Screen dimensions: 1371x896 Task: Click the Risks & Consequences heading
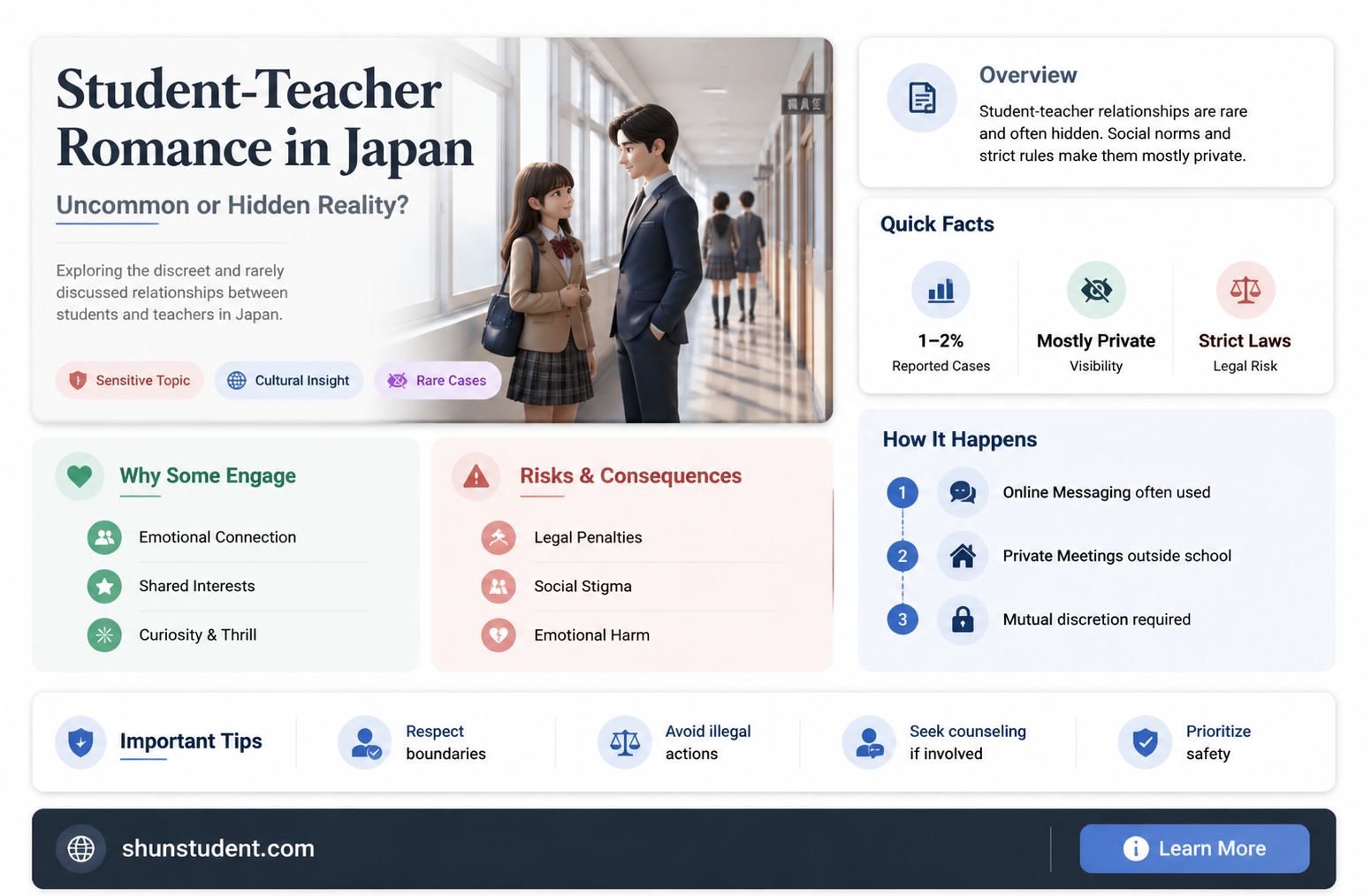click(x=631, y=476)
